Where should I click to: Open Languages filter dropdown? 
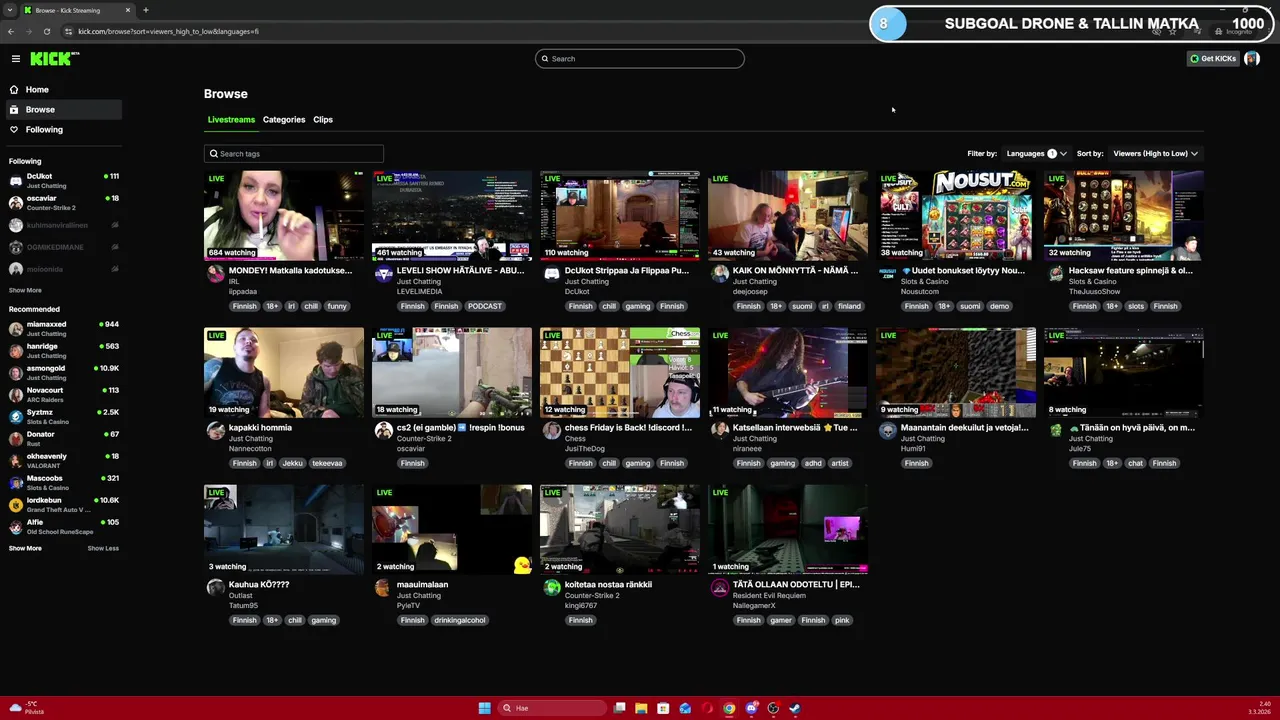coord(1036,153)
